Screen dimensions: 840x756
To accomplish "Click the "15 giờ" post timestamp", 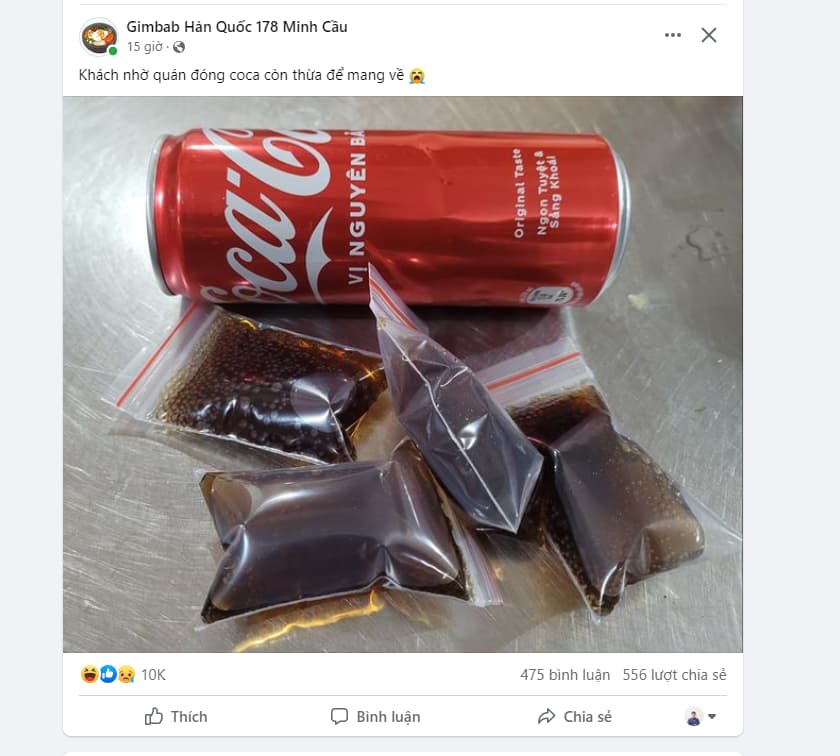I will pos(145,47).
